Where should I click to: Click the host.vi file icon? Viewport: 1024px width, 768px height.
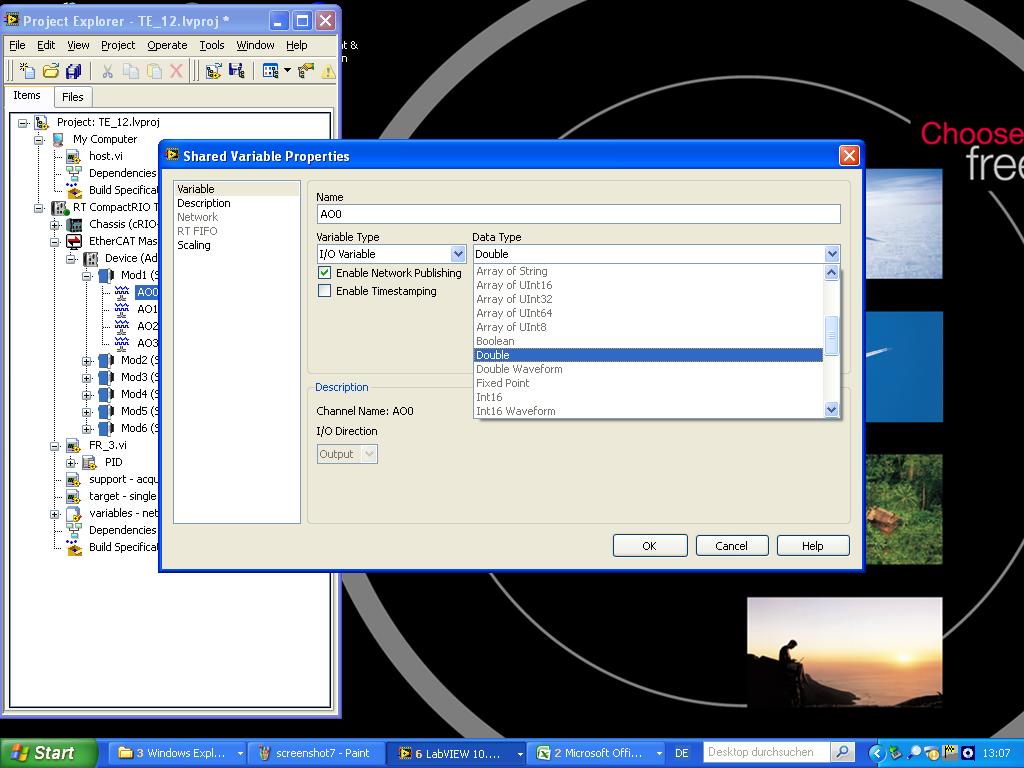(x=73, y=157)
